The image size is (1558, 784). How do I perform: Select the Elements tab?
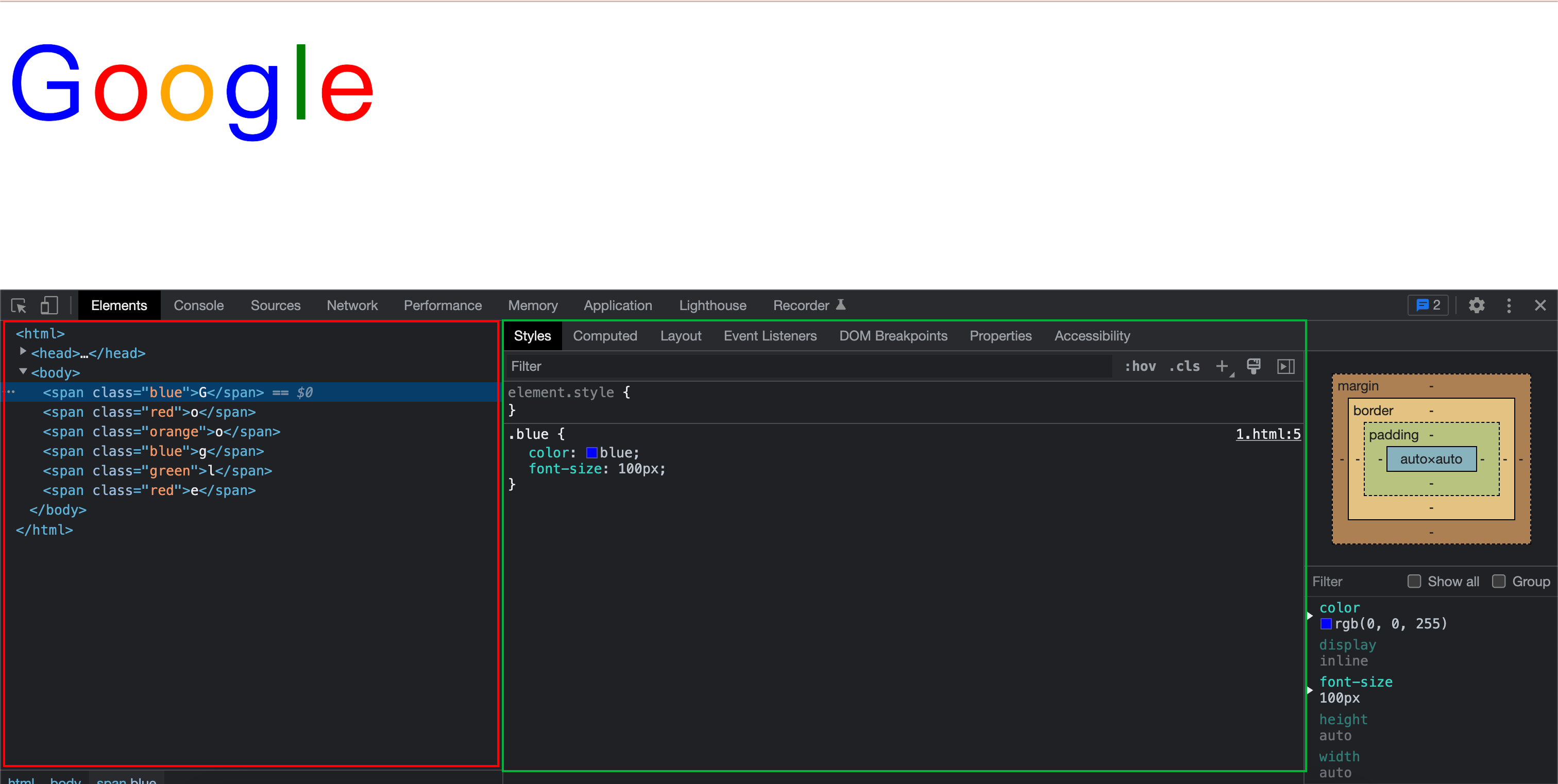pos(119,306)
